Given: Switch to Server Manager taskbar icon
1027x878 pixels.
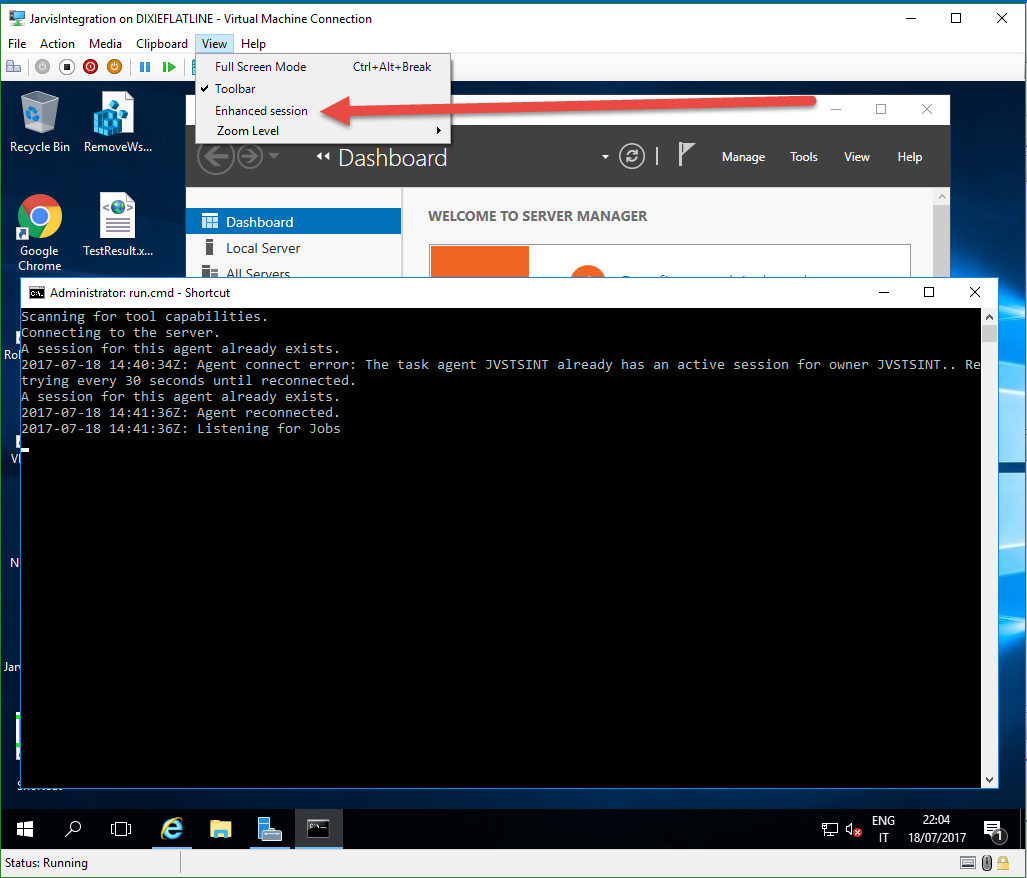Looking at the screenshot, I should [269, 829].
